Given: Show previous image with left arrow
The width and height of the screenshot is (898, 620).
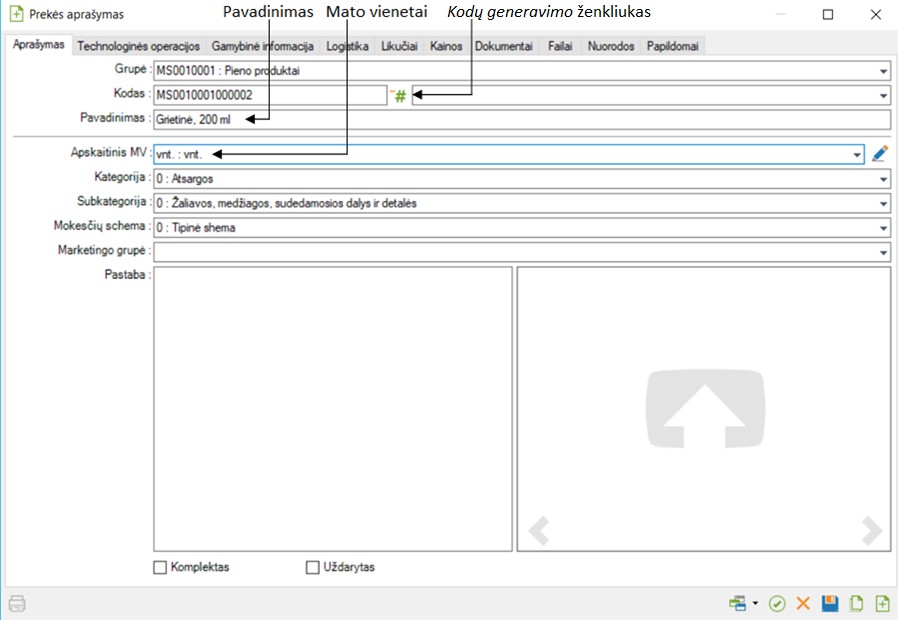Looking at the screenshot, I should (539, 530).
